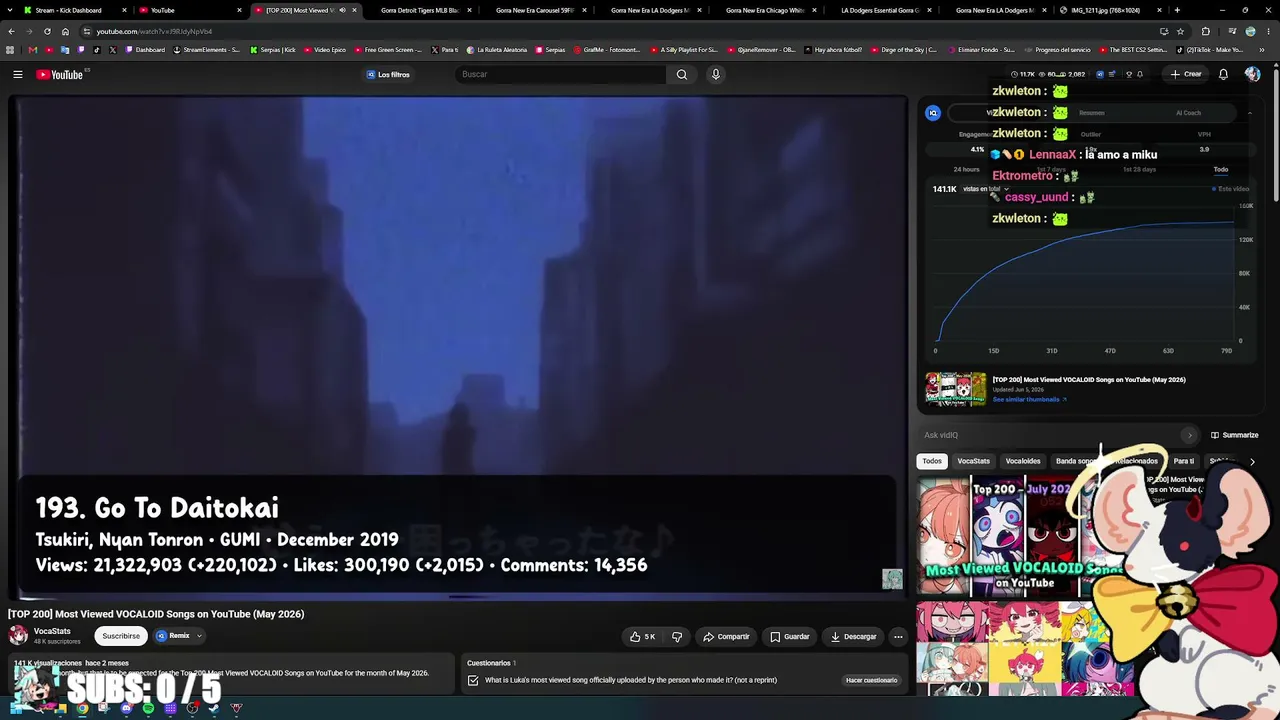Select the Todo time range option

coord(1221,169)
